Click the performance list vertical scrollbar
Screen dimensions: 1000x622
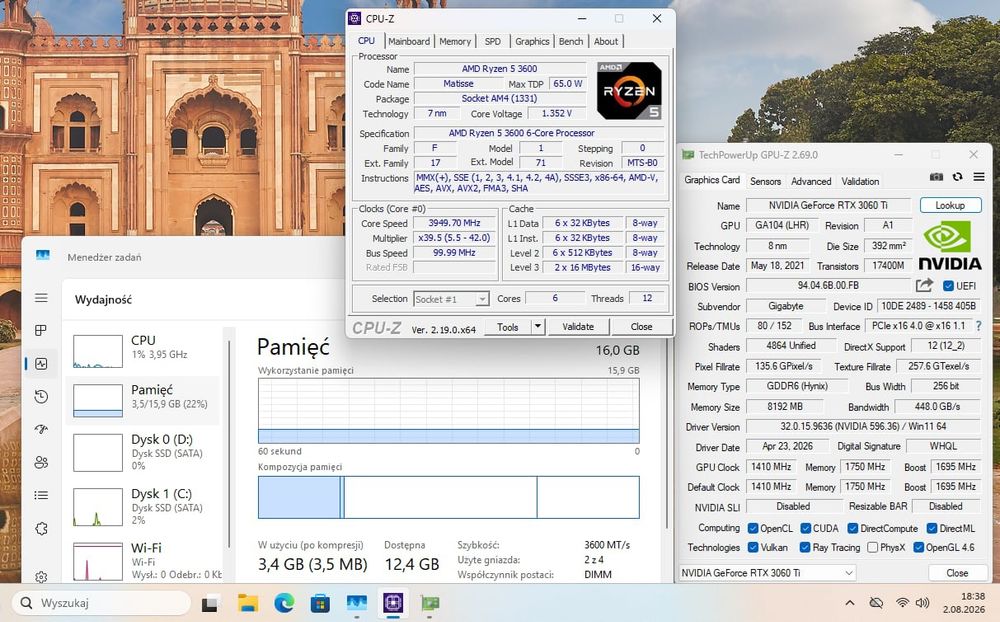click(x=229, y=443)
